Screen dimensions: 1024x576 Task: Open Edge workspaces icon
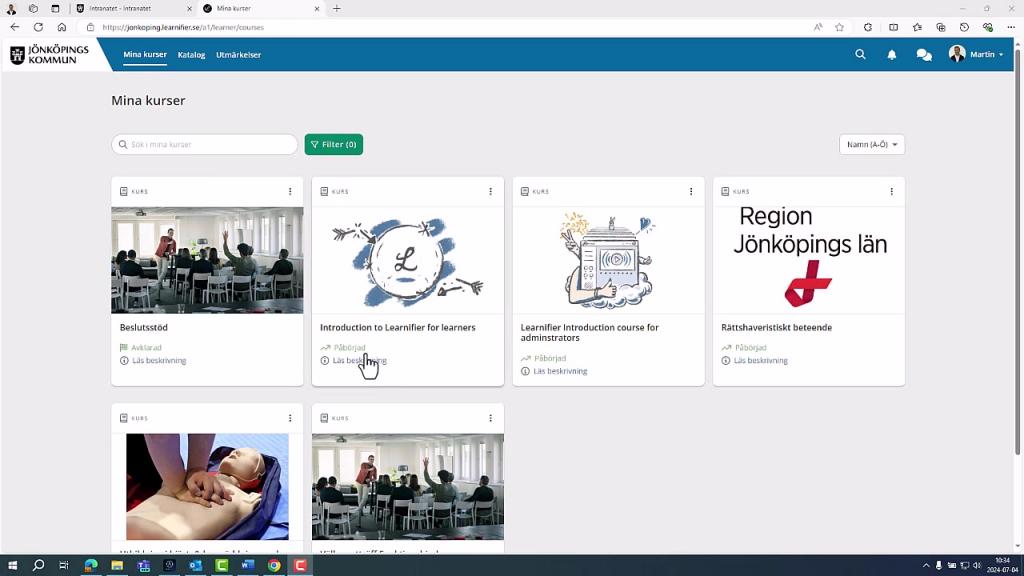pyautogui.click(x=33, y=8)
